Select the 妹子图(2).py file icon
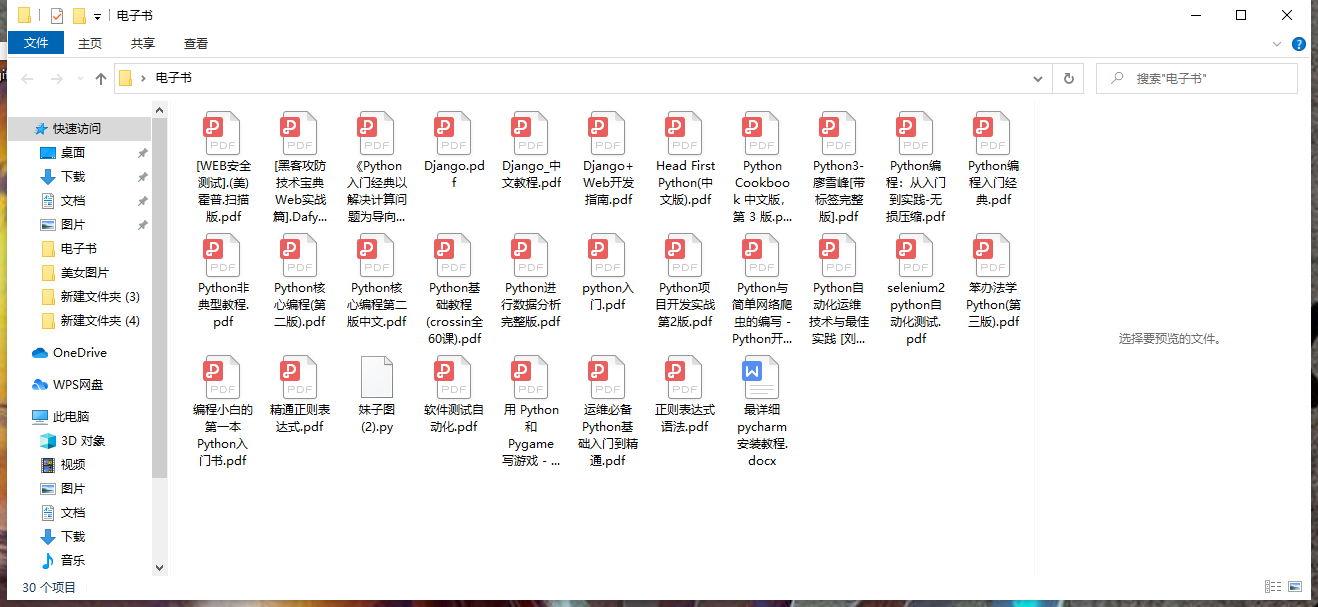Viewport: 1318px width, 607px height. click(x=377, y=377)
